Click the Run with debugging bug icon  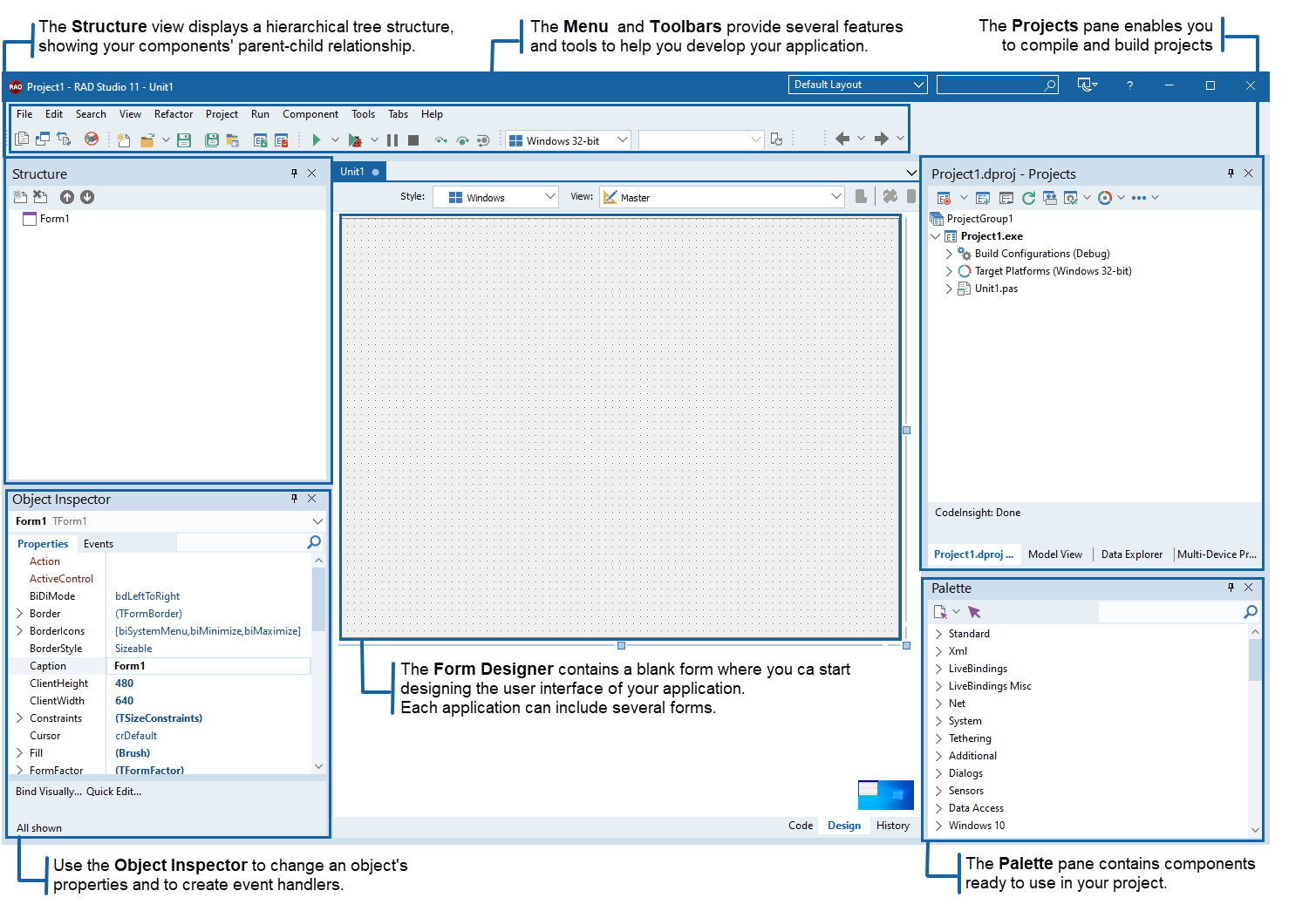[355, 140]
